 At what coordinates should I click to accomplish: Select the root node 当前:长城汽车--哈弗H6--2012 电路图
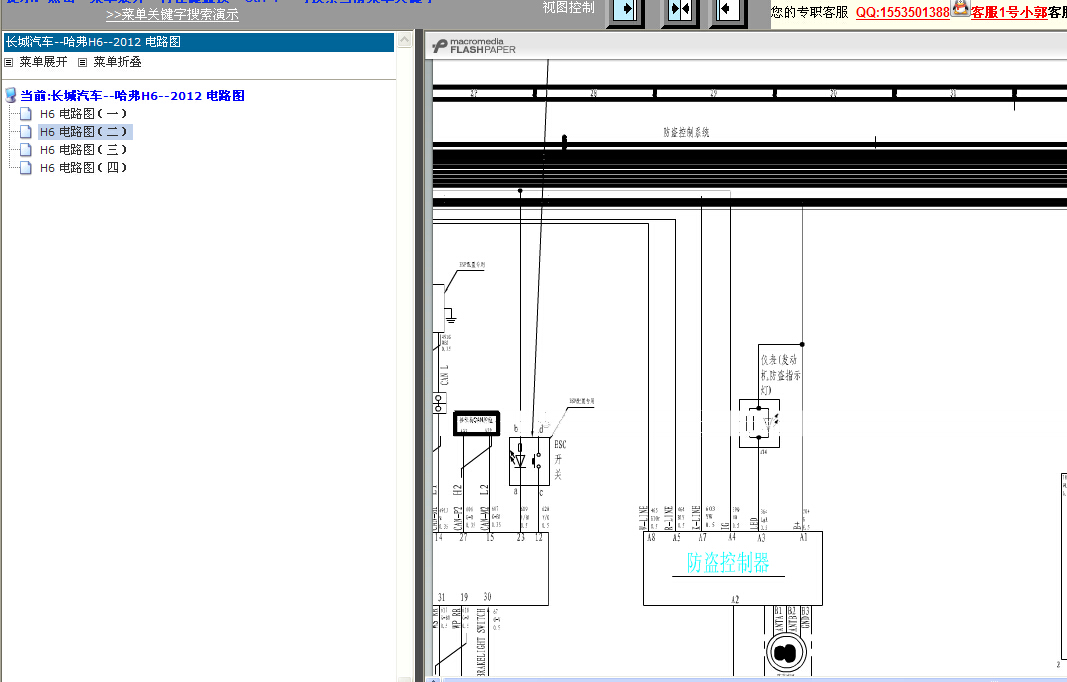[132, 96]
